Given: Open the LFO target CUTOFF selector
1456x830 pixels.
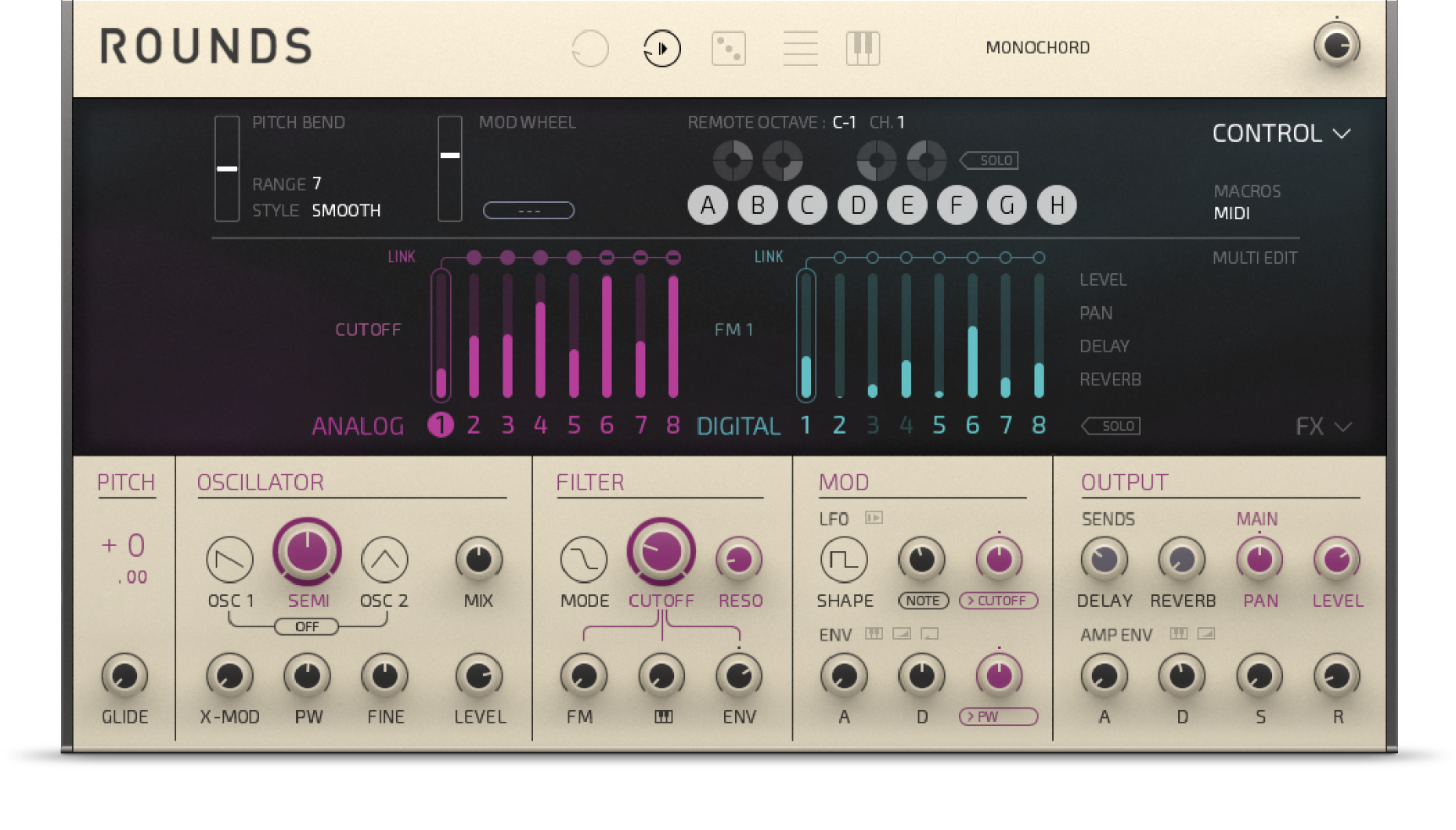Looking at the screenshot, I should [999, 601].
